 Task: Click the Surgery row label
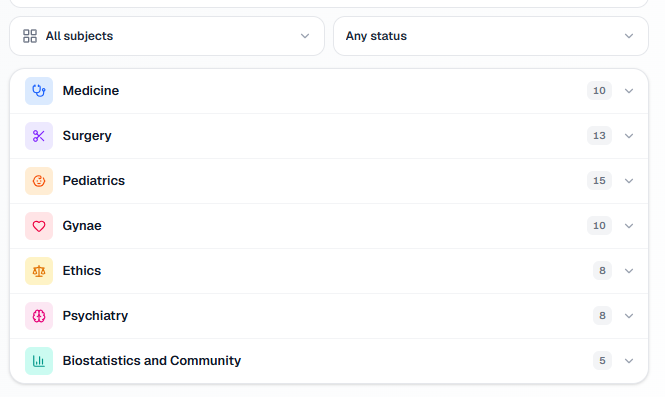tap(87, 136)
